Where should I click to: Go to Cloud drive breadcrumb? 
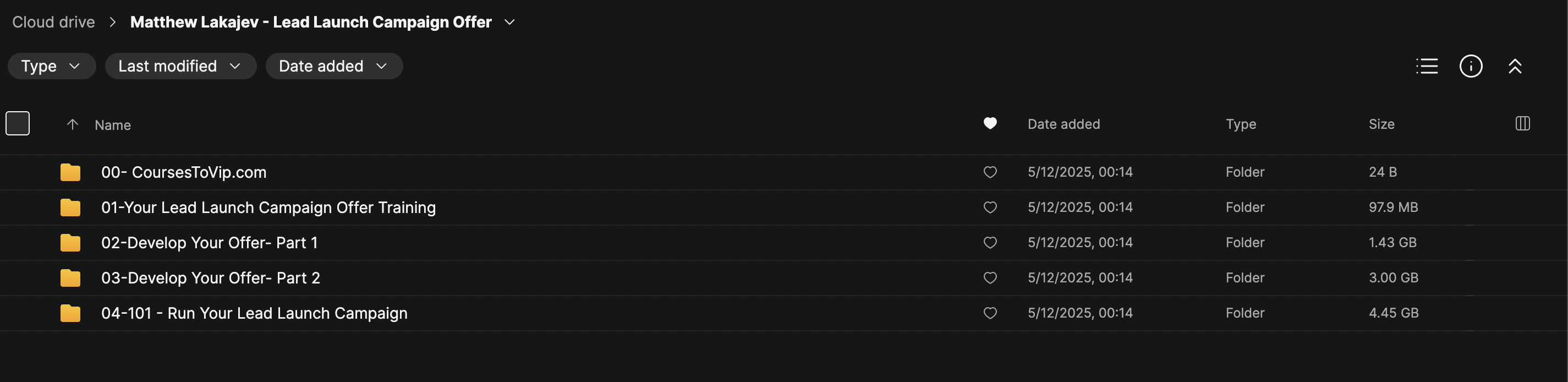coord(53,22)
